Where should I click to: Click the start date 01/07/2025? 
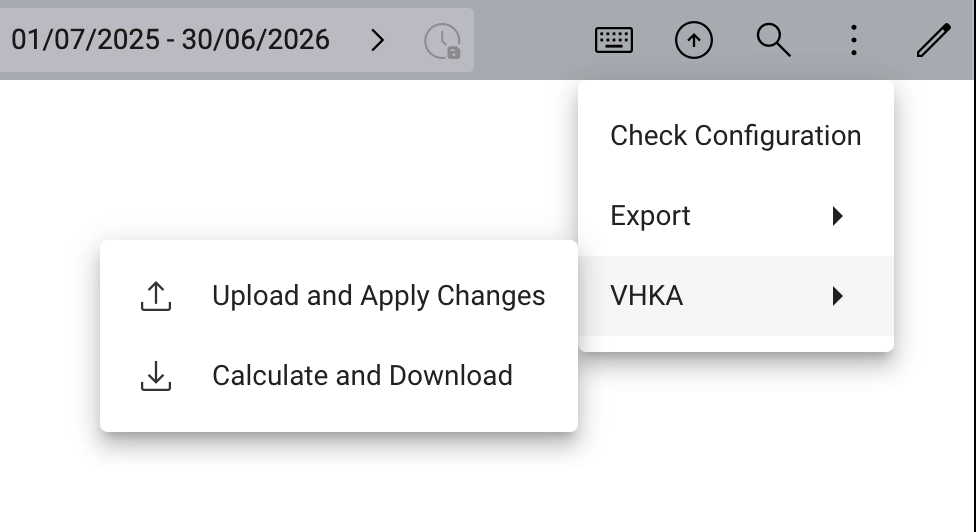pos(85,40)
